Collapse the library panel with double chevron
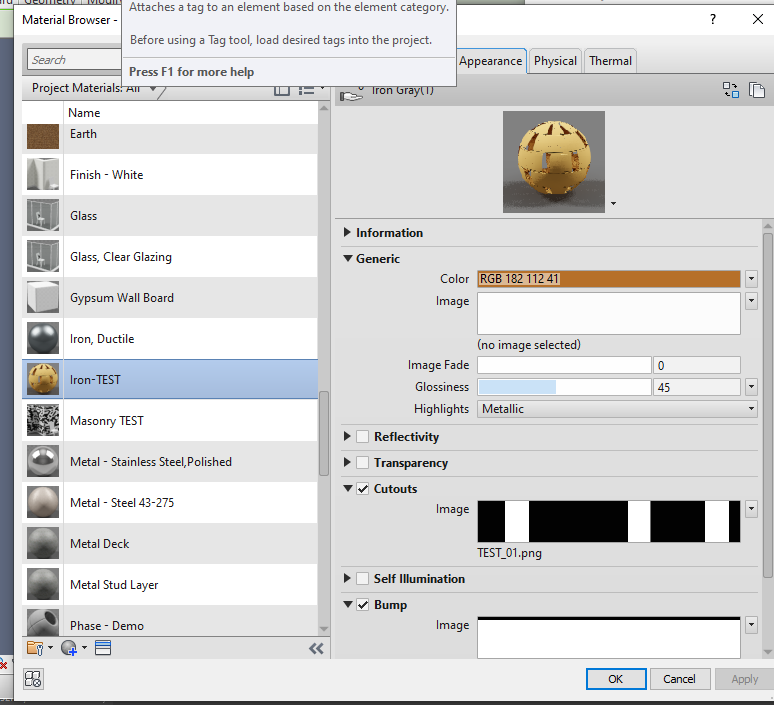Screen dimensions: 774x705 click(x=316, y=648)
